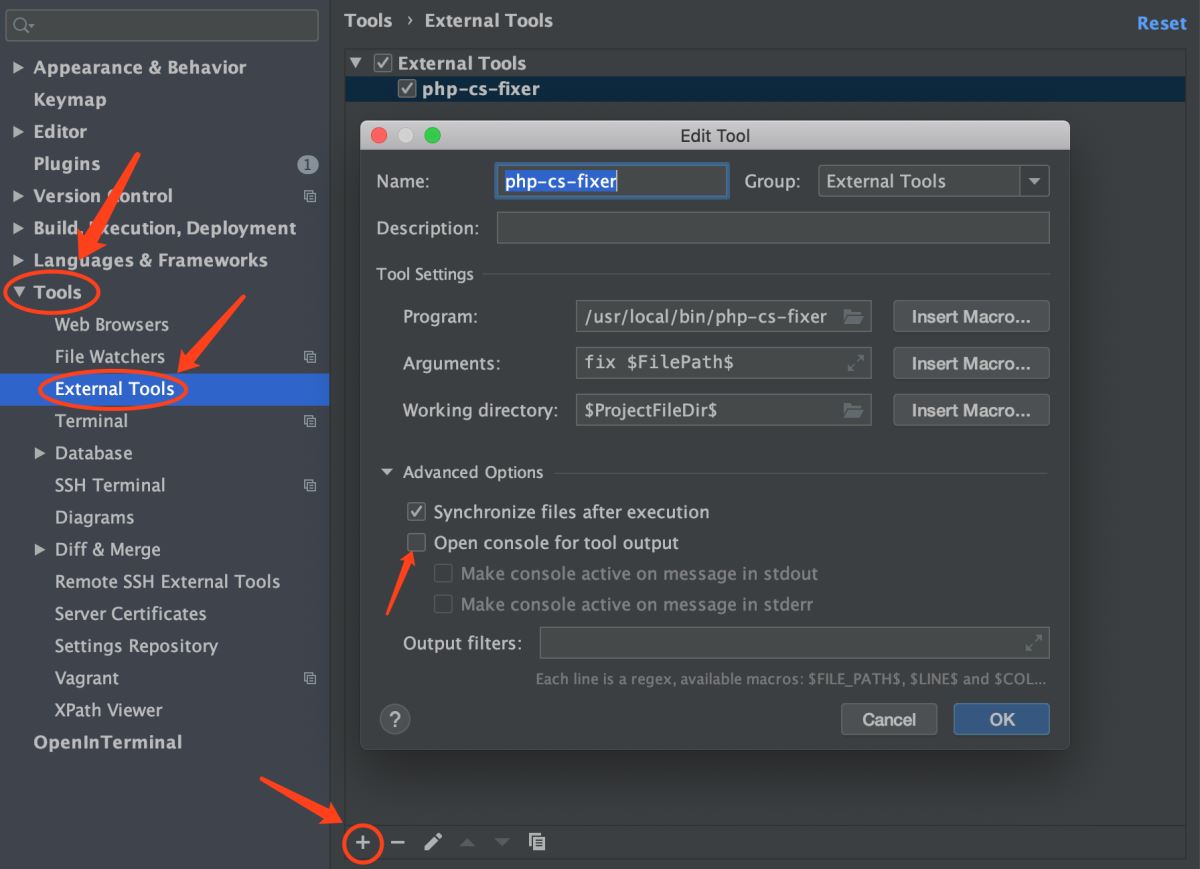Click the copy tool icon in bottom toolbar
This screenshot has height=869, width=1200.
tap(537, 842)
